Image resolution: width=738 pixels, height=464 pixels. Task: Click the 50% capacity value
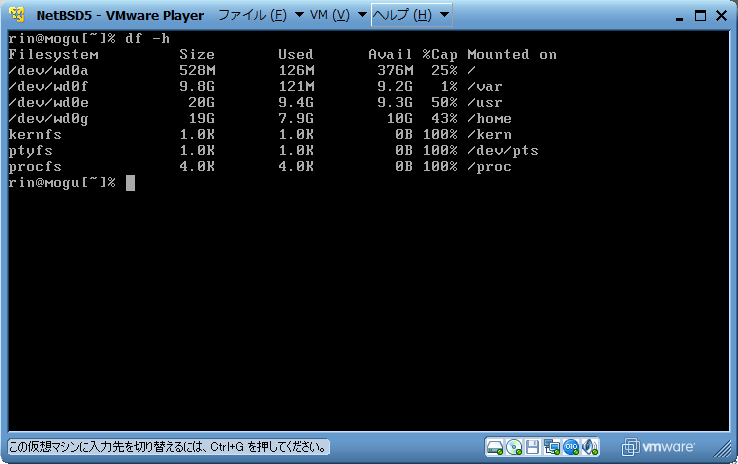tap(444, 103)
